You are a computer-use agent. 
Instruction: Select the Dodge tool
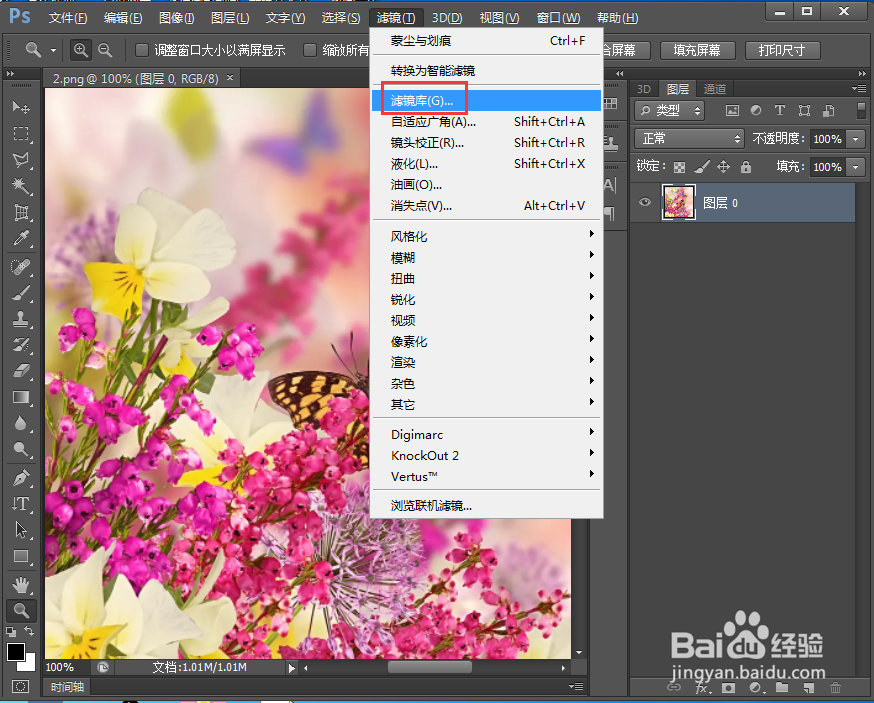pos(21,449)
